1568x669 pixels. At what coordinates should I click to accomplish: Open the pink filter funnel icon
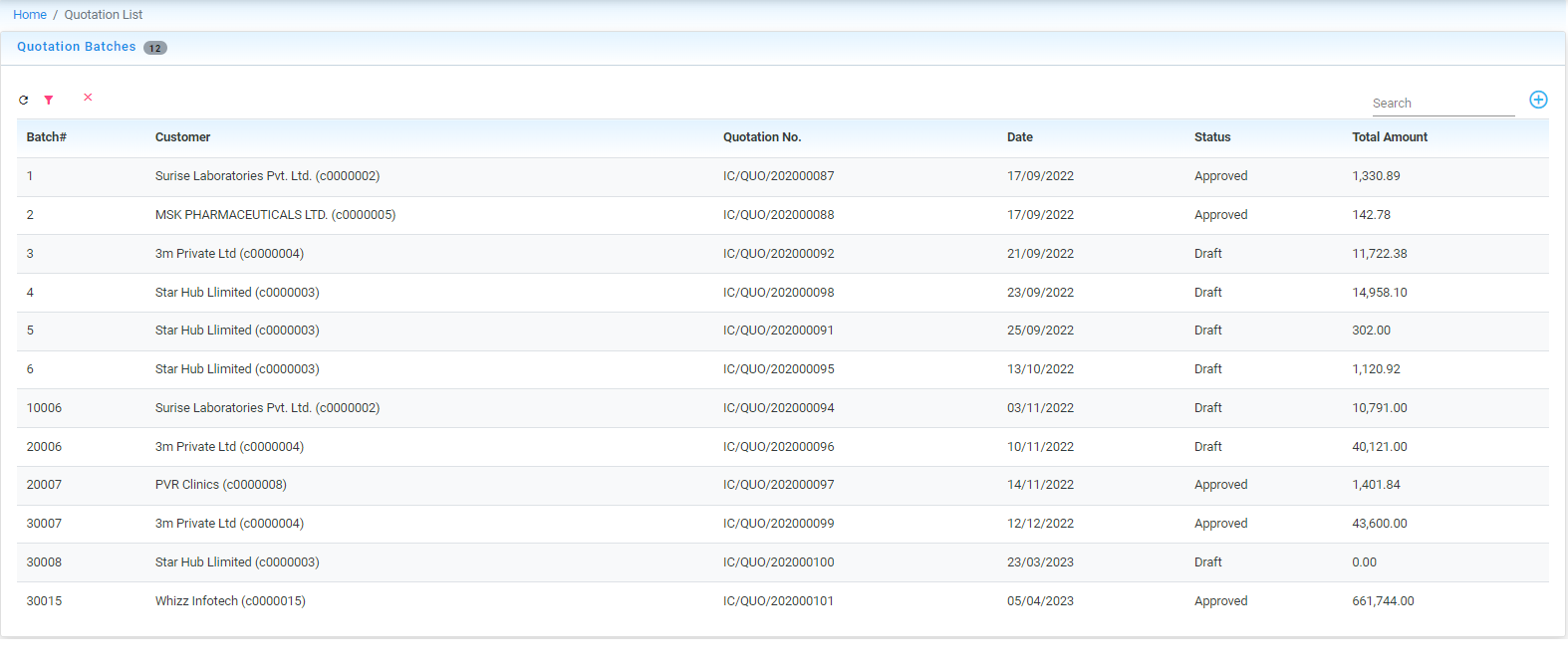[x=49, y=101]
